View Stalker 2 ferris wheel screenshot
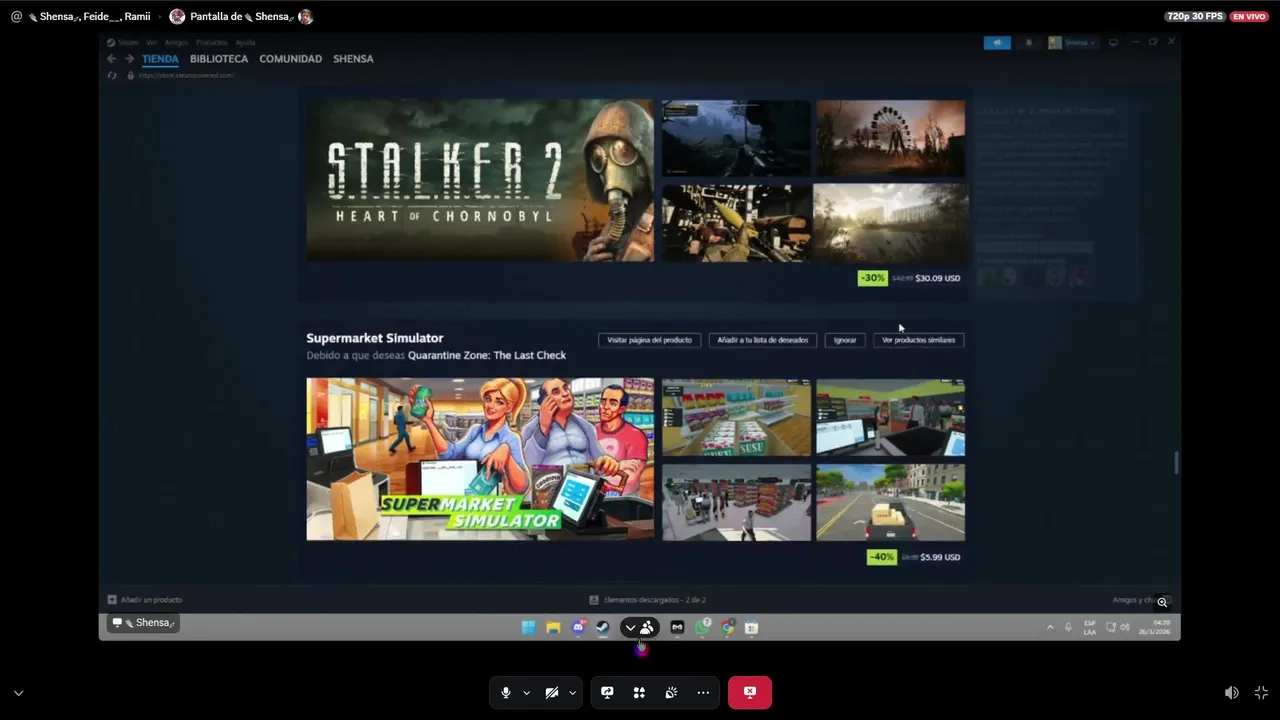This screenshot has height=720, width=1280. [890, 138]
